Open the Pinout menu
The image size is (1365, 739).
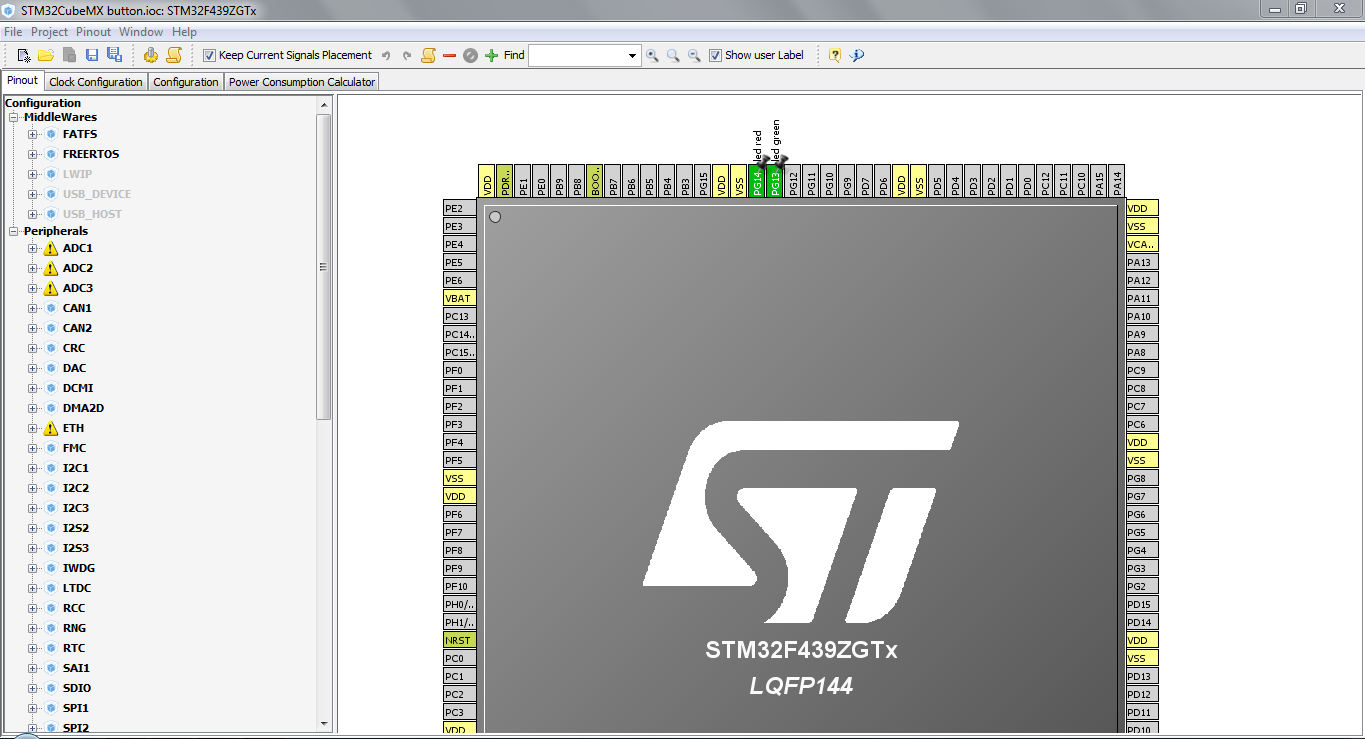tap(94, 32)
